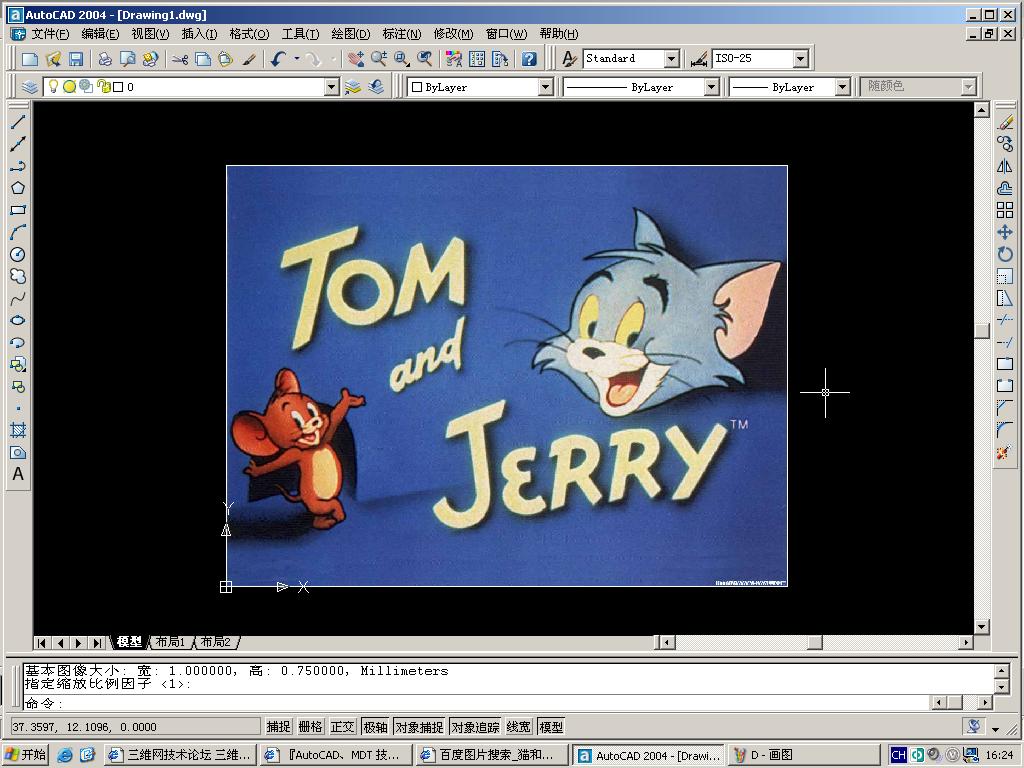Click the Offset tool
Viewport: 1024px width, 768px height.
point(1005,188)
